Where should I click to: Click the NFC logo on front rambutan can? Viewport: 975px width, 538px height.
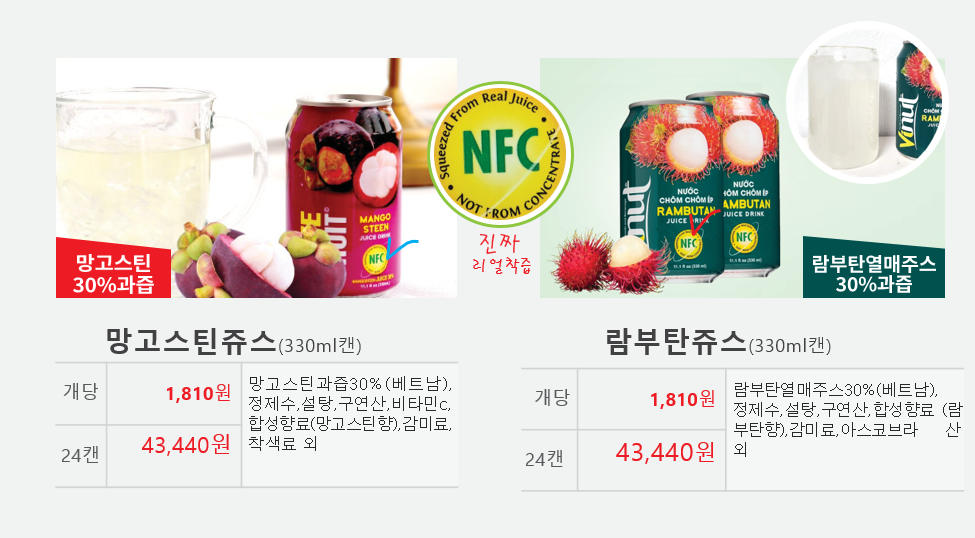click(688, 244)
